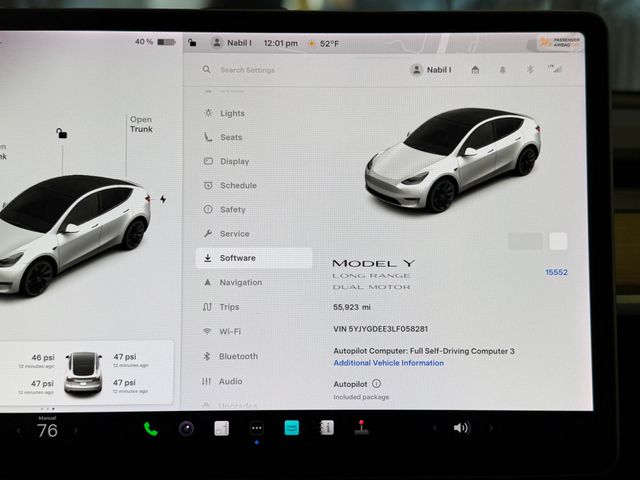Open the manual notebook icon in the dock
The width and height of the screenshot is (640, 480).
coord(327,428)
